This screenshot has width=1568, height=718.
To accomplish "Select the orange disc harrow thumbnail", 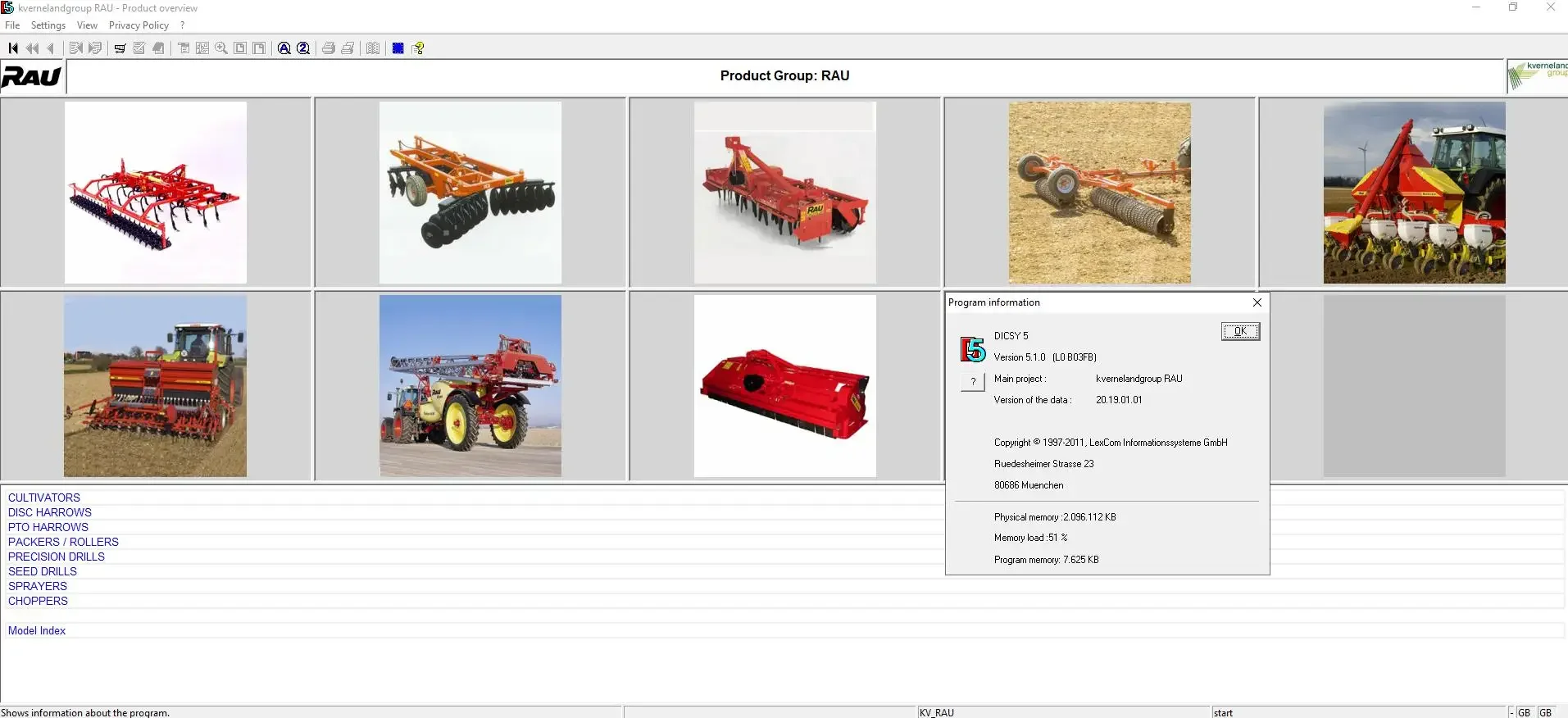I will (470, 193).
